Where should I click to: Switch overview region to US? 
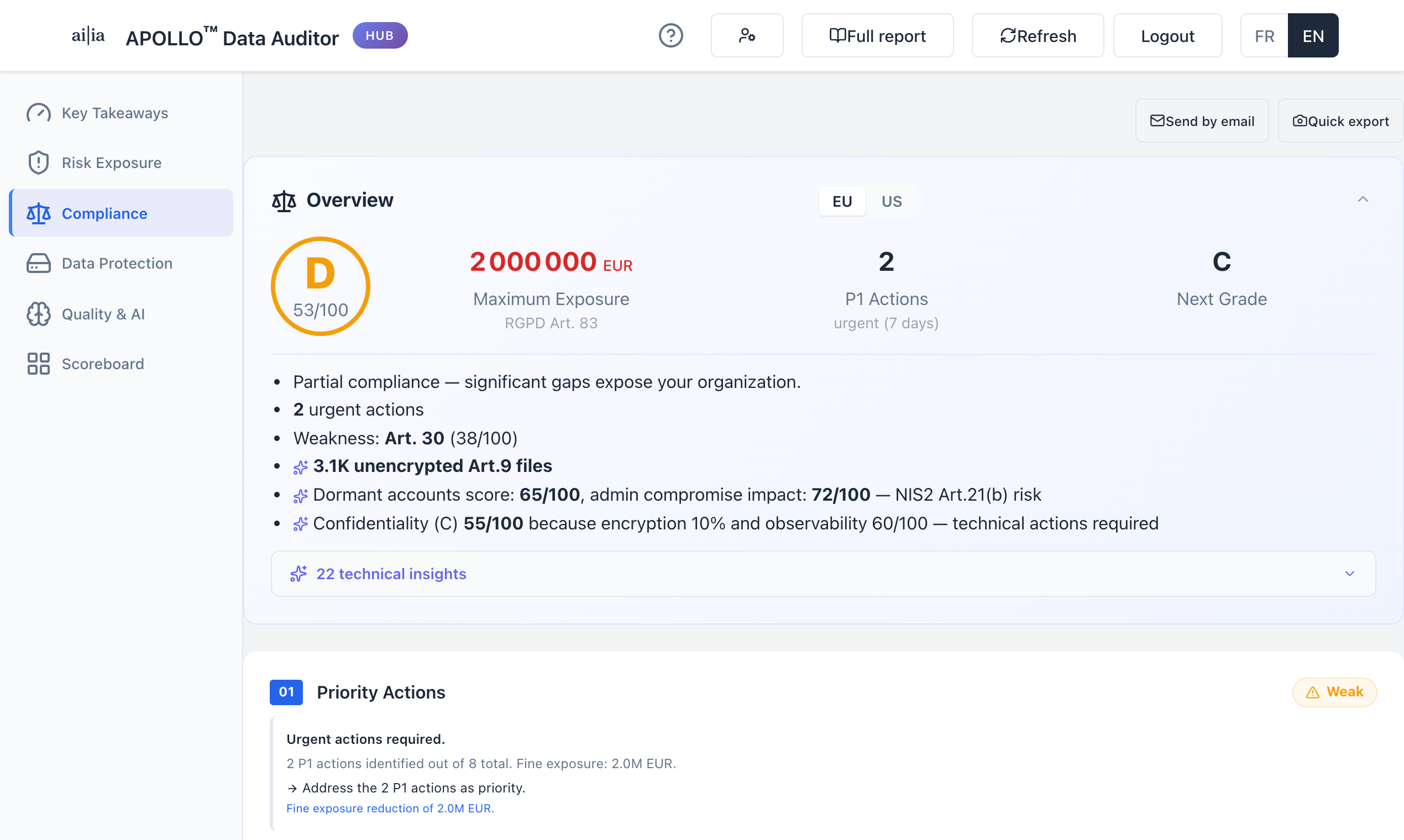(x=891, y=202)
